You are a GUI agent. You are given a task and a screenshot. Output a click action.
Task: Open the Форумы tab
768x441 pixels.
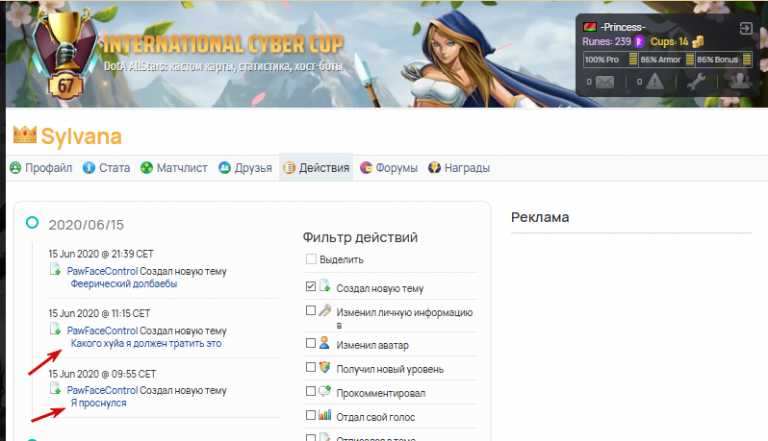pos(389,168)
